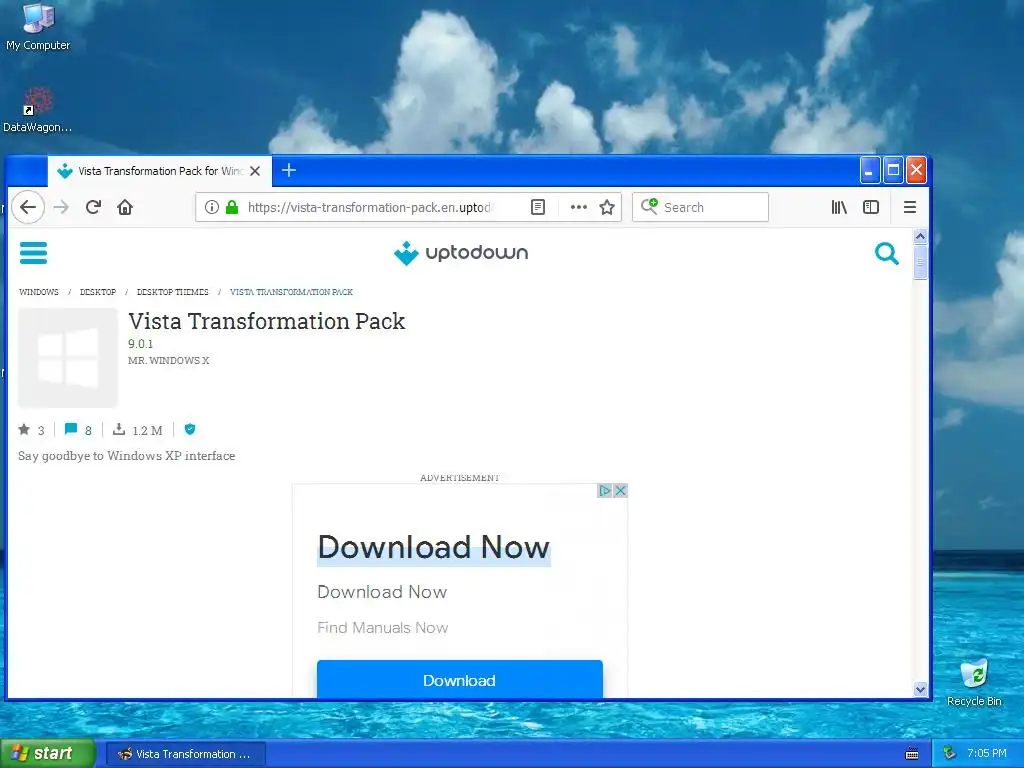Screen dimensions: 1024x768
Task: Open the Library toolbar button
Action: 839,208
